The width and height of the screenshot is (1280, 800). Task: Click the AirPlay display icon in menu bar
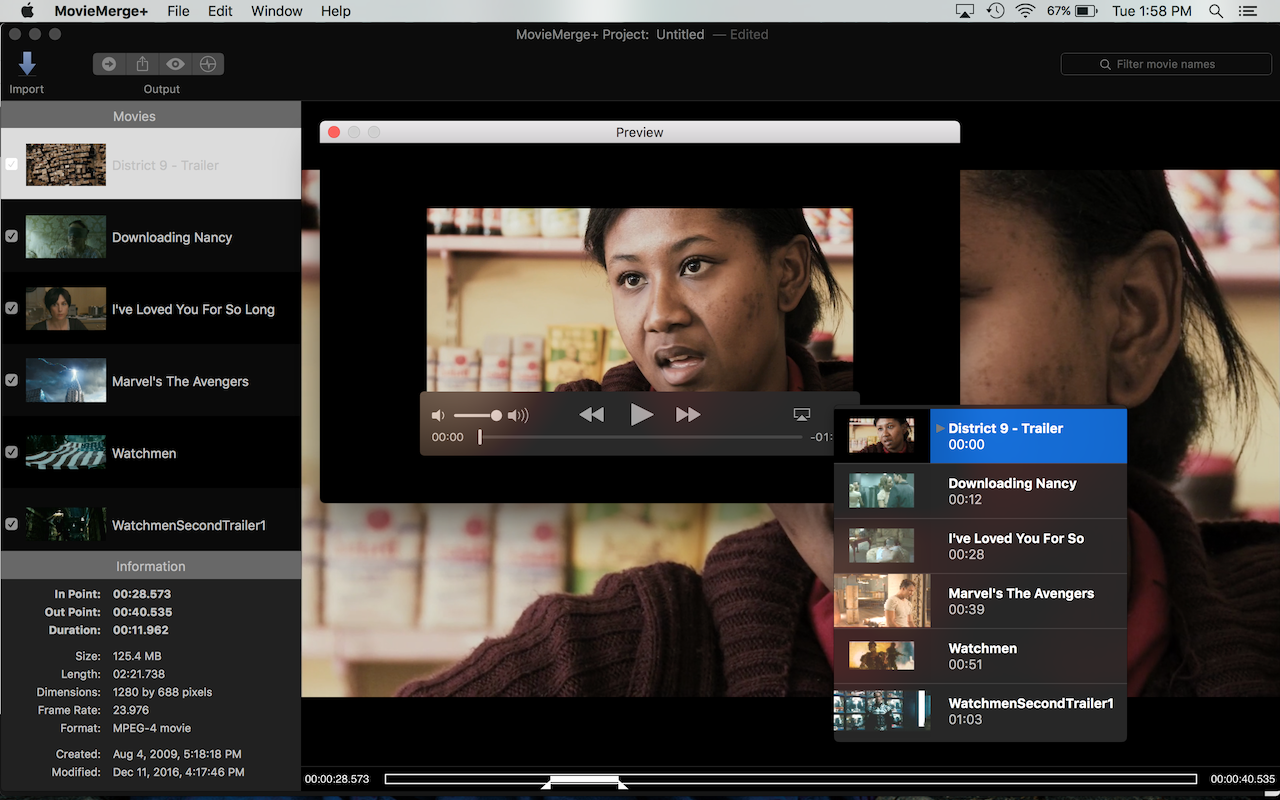pyautogui.click(x=964, y=11)
